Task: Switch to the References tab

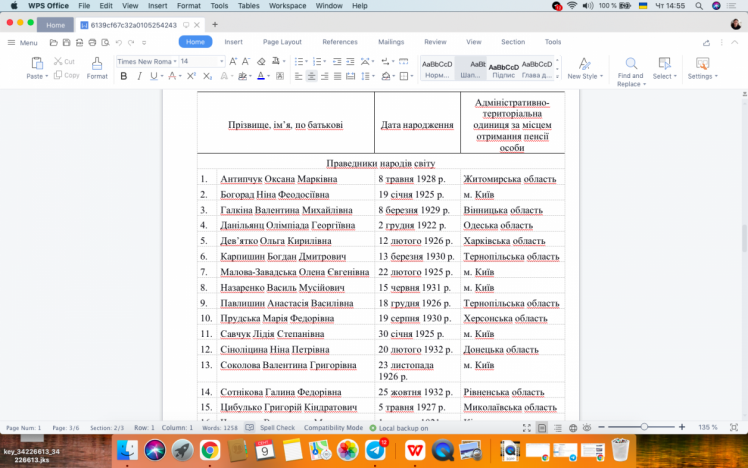Action: [x=340, y=42]
